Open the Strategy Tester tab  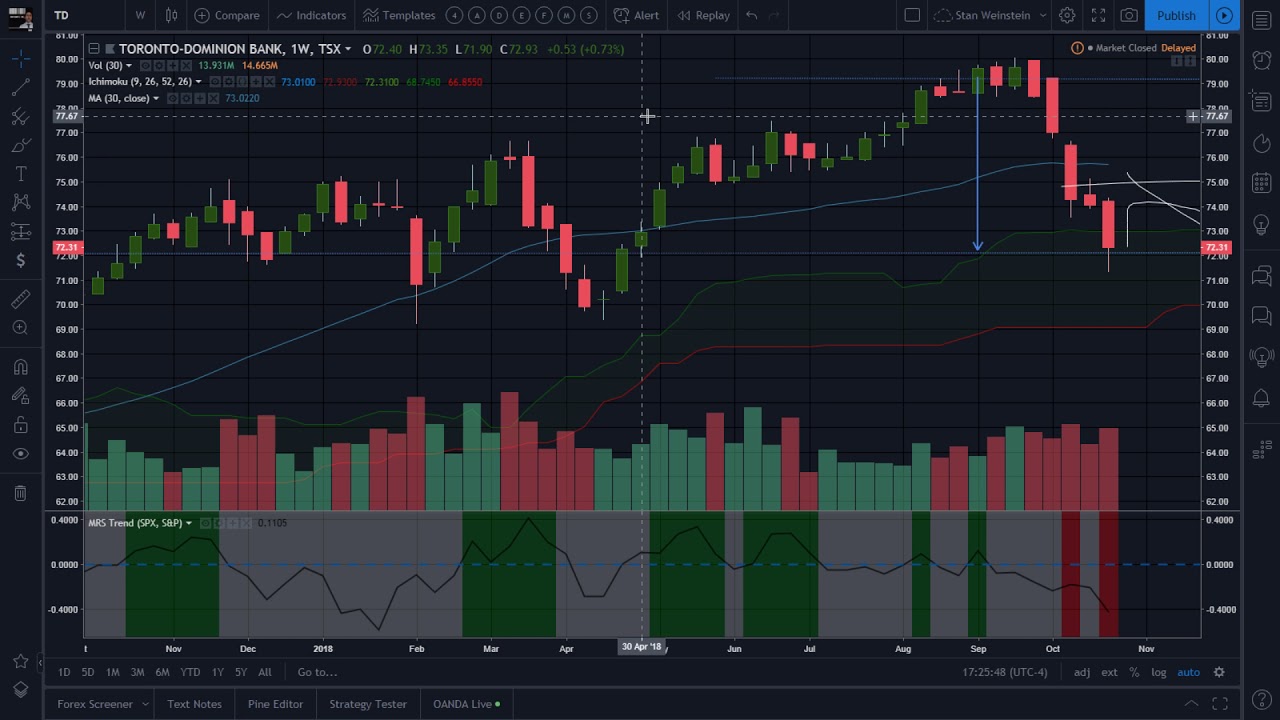click(368, 704)
